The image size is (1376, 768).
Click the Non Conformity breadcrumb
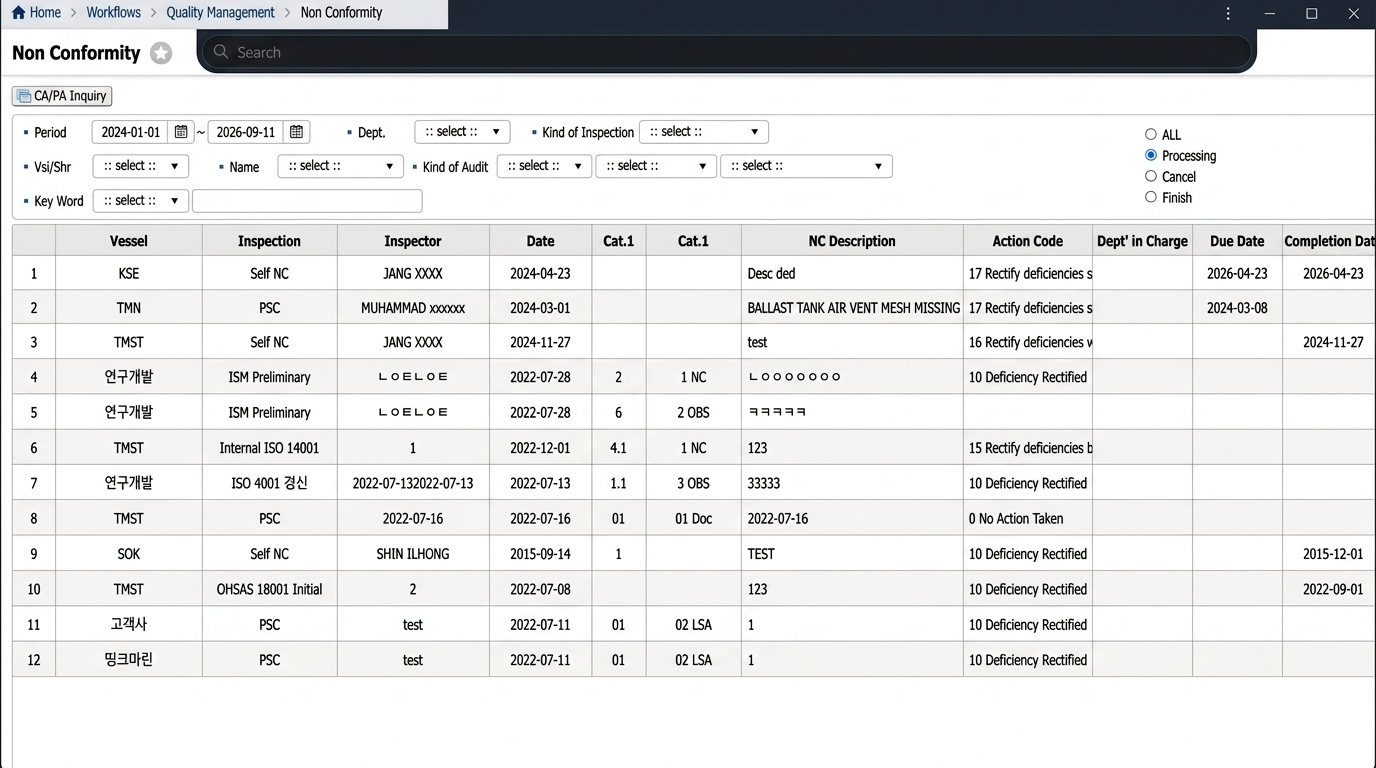click(x=341, y=13)
